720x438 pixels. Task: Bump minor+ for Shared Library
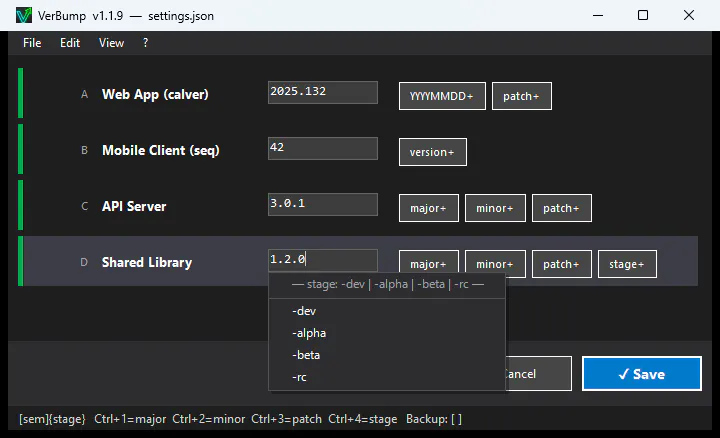click(x=495, y=262)
